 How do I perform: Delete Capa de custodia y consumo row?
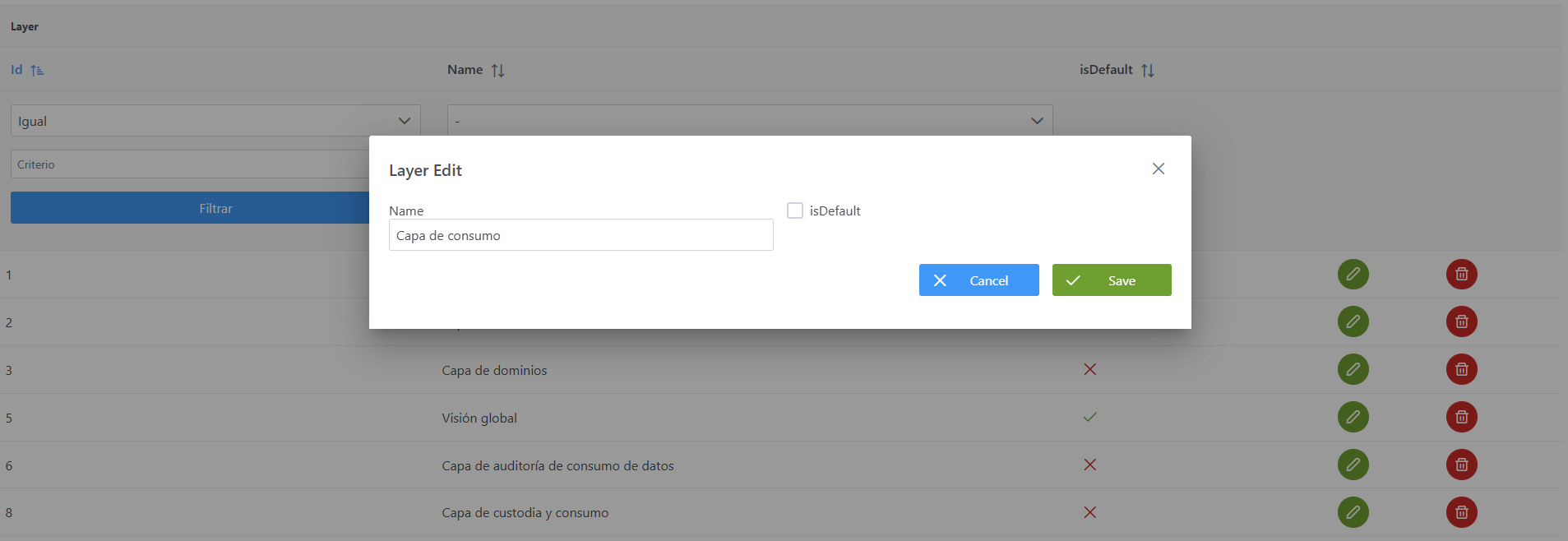(1461, 513)
